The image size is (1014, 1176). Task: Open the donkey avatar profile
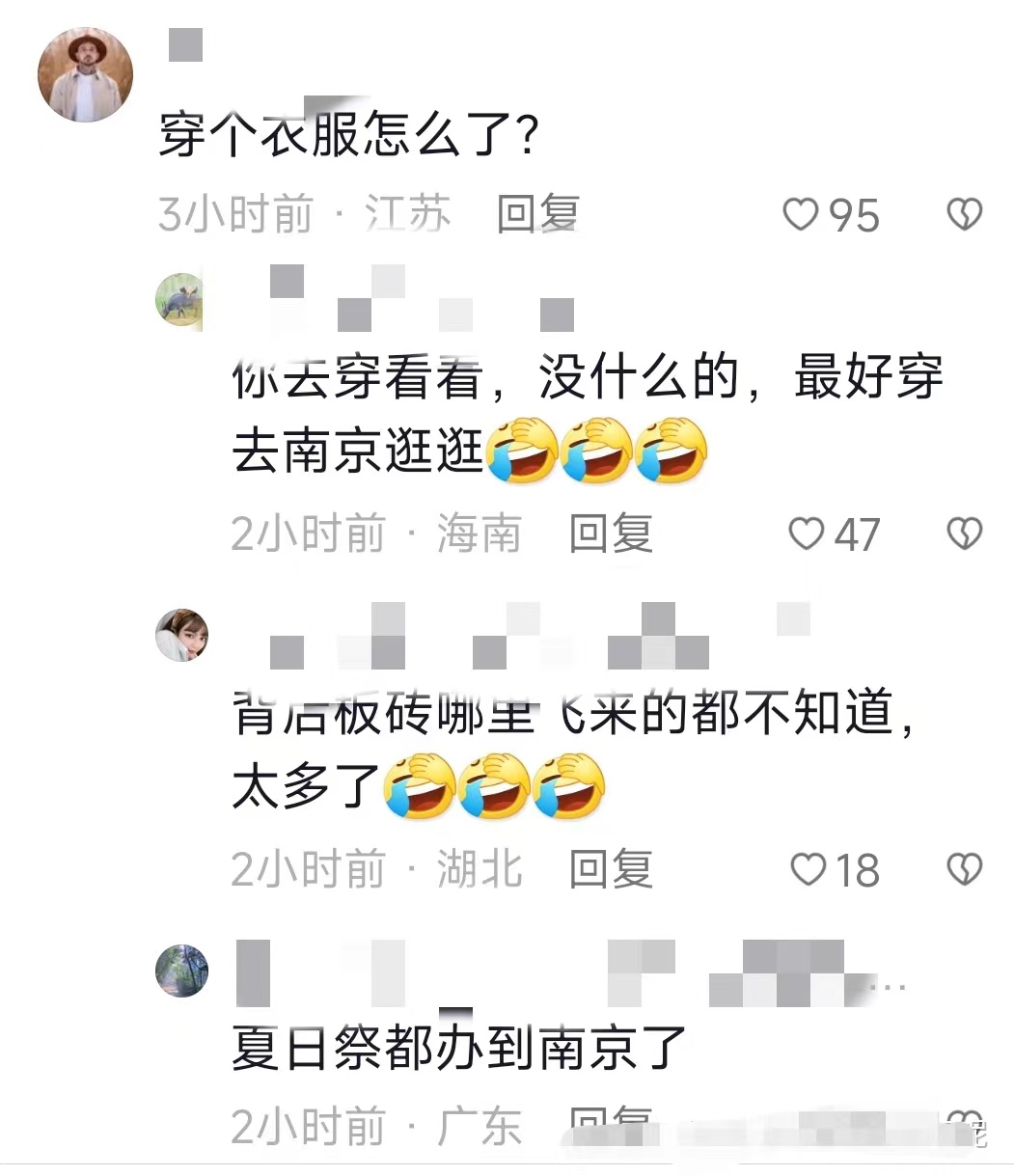click(x=181, y=299)
